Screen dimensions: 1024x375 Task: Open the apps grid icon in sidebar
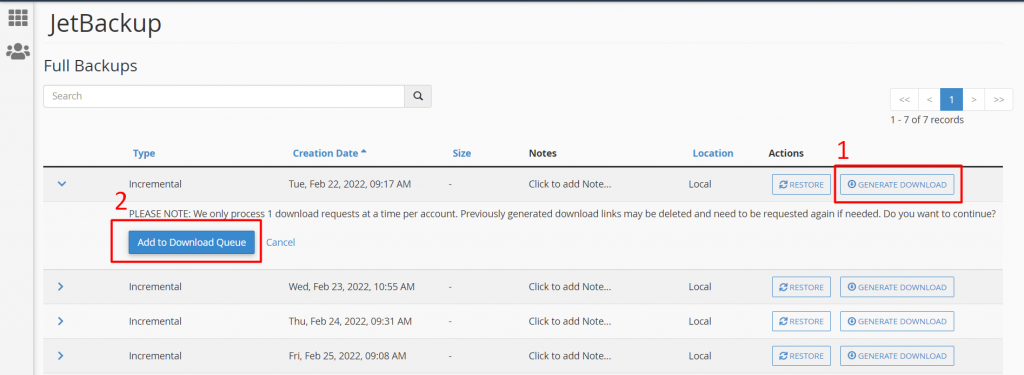pos(18,18)
